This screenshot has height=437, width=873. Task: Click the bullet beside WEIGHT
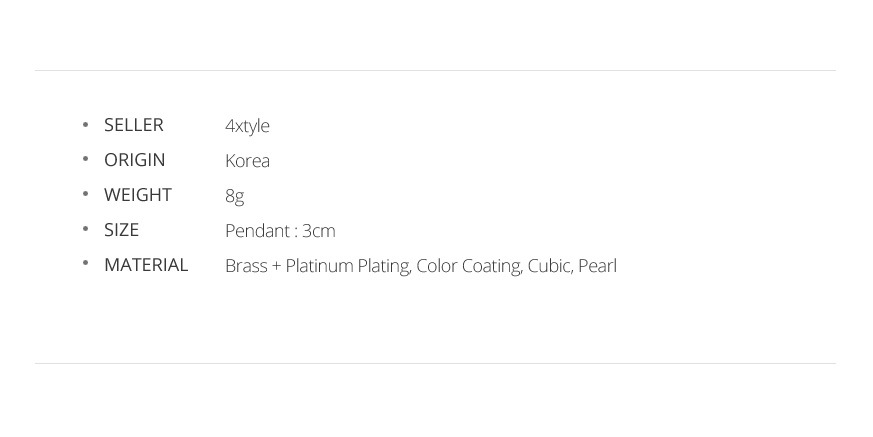(85, 194)
